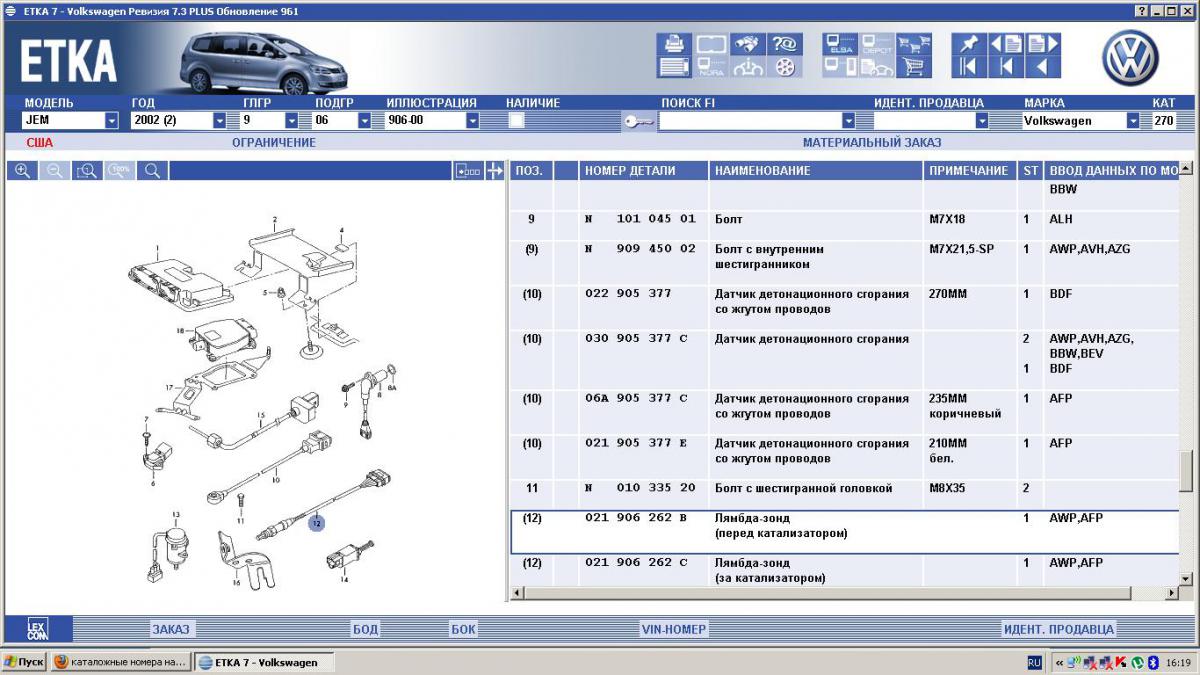Zoom out of the illustration
This screenshot has width=1200, height=675.
coord(55,171)
